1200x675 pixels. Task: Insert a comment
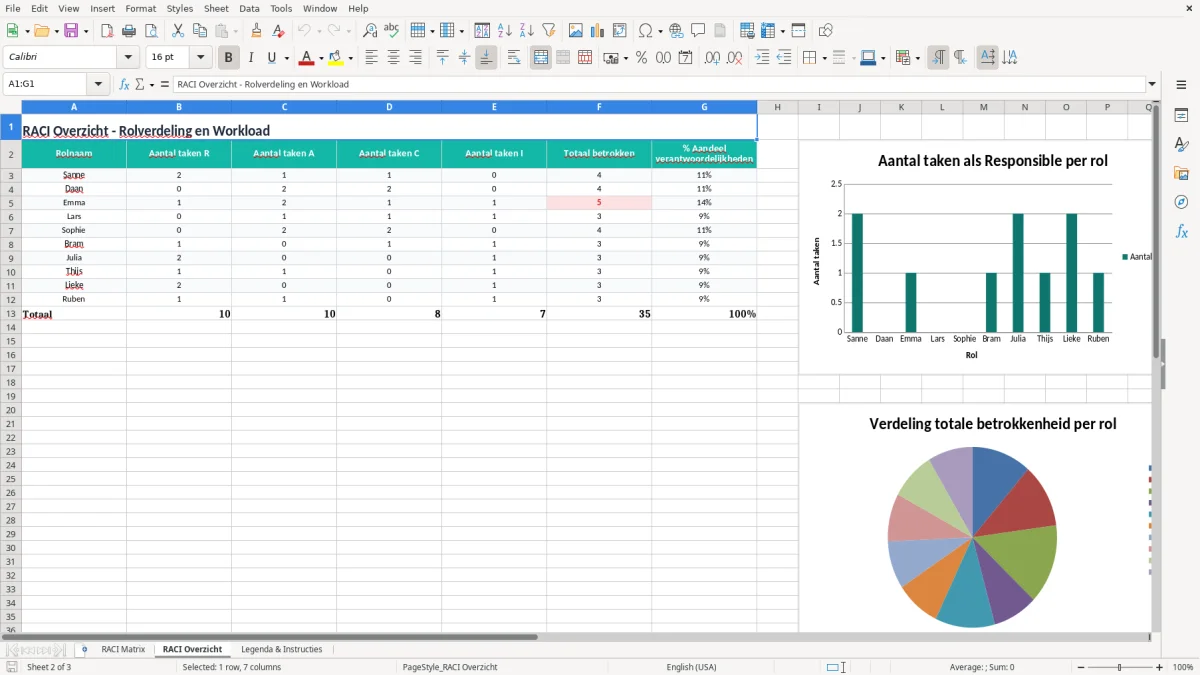click(698, 31)
